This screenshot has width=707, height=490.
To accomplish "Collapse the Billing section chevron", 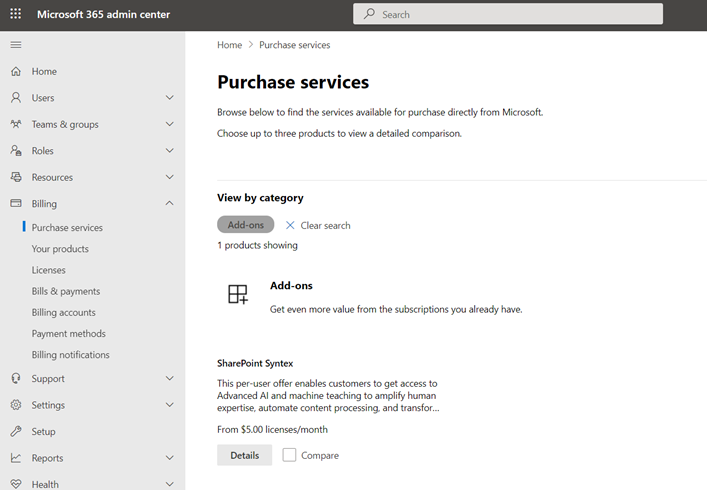I will pyautogui.click(x=170, y=203).
